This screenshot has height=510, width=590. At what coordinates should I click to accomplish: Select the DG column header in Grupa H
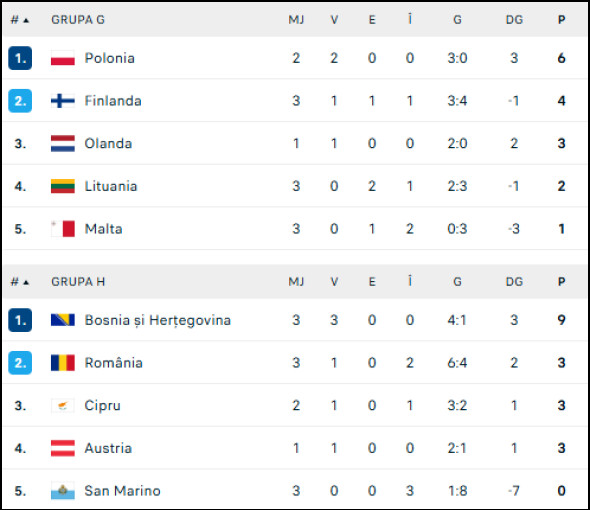514,282
